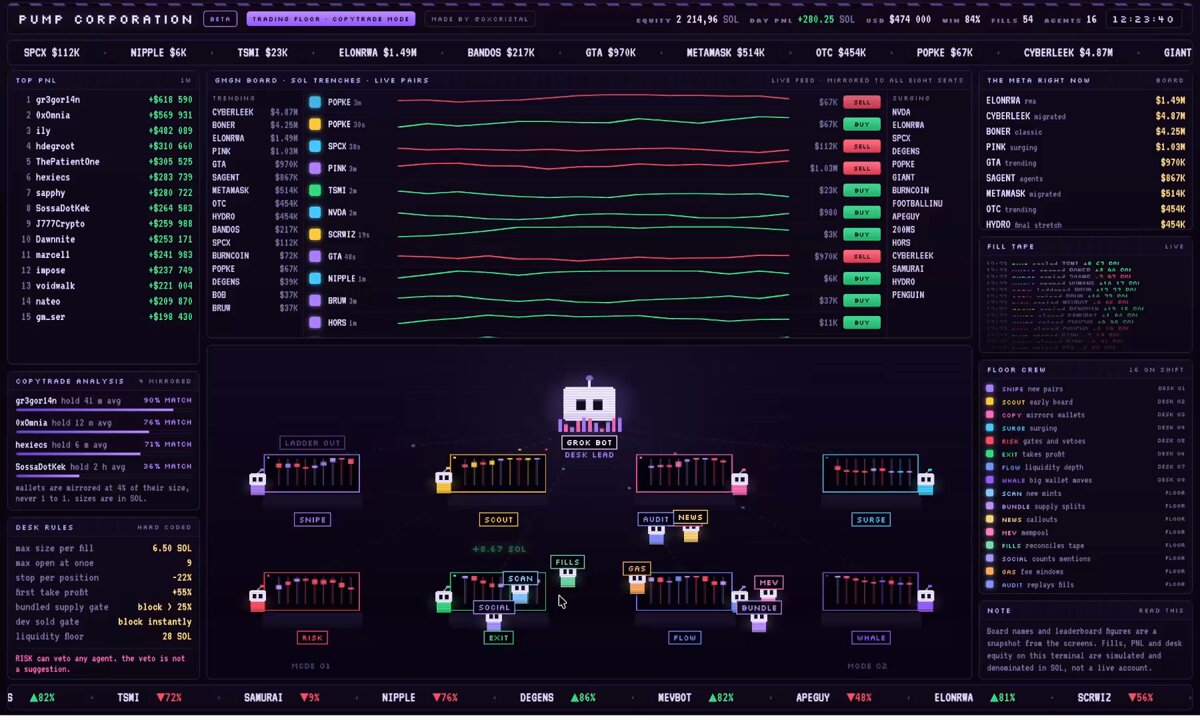Click the green FILLS floor agent robot
Image resolution: width=1200 pixels, height=720 pixels.
click(x=567, y=578)
